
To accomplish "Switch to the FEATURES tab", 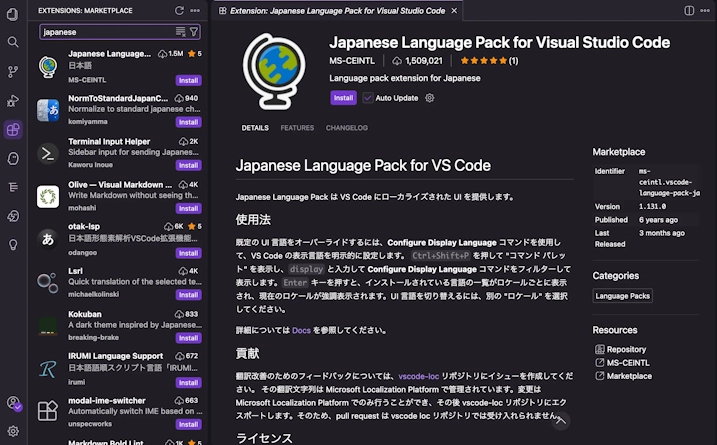I will [x=297, y=128].
